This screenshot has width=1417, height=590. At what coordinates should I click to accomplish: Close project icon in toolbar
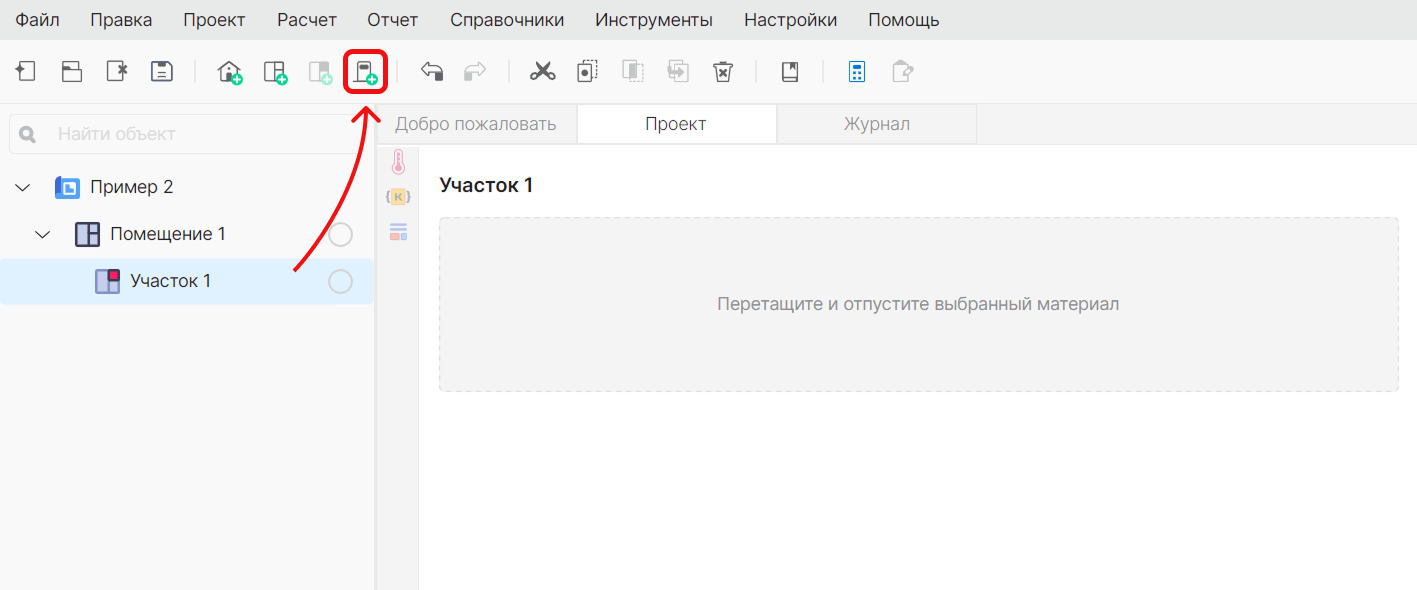(x=117, y=72)
